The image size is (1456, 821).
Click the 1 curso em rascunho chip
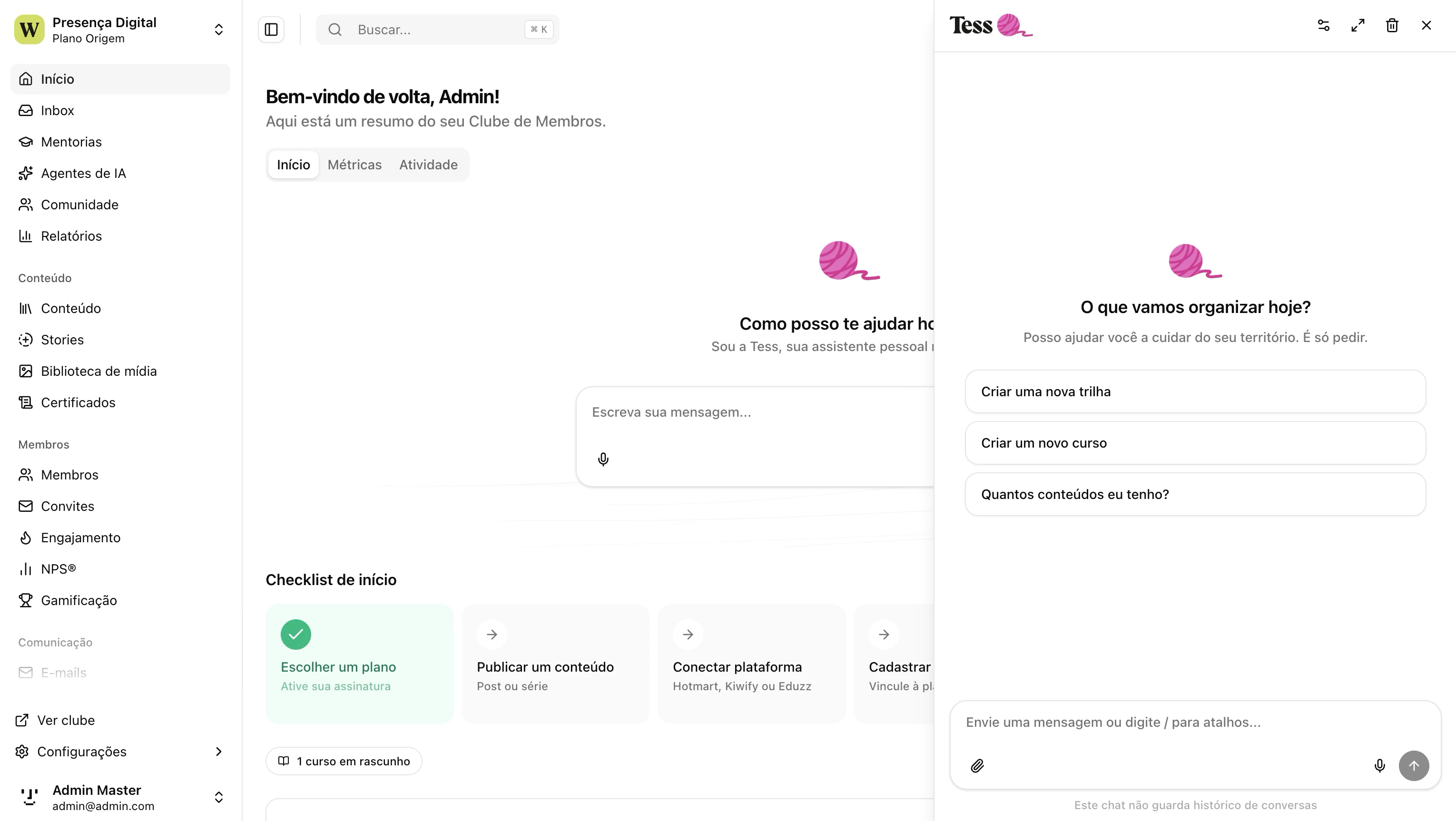point(344,761)
